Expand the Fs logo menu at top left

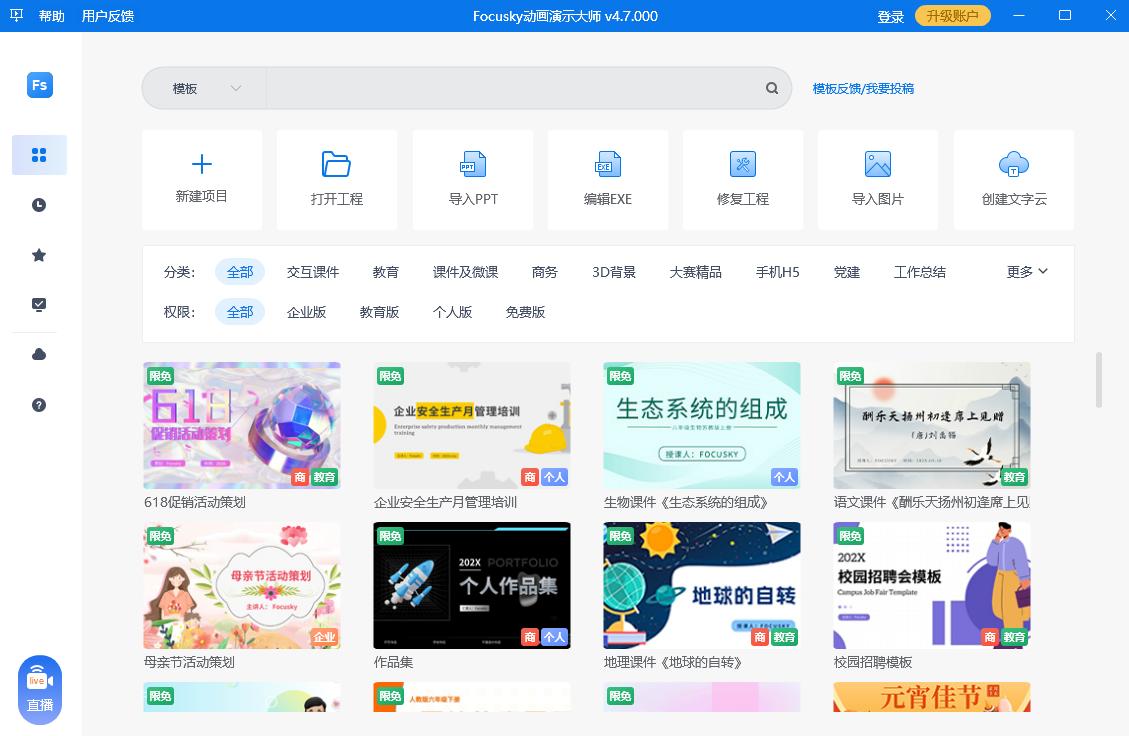click(x=39, y=85)
